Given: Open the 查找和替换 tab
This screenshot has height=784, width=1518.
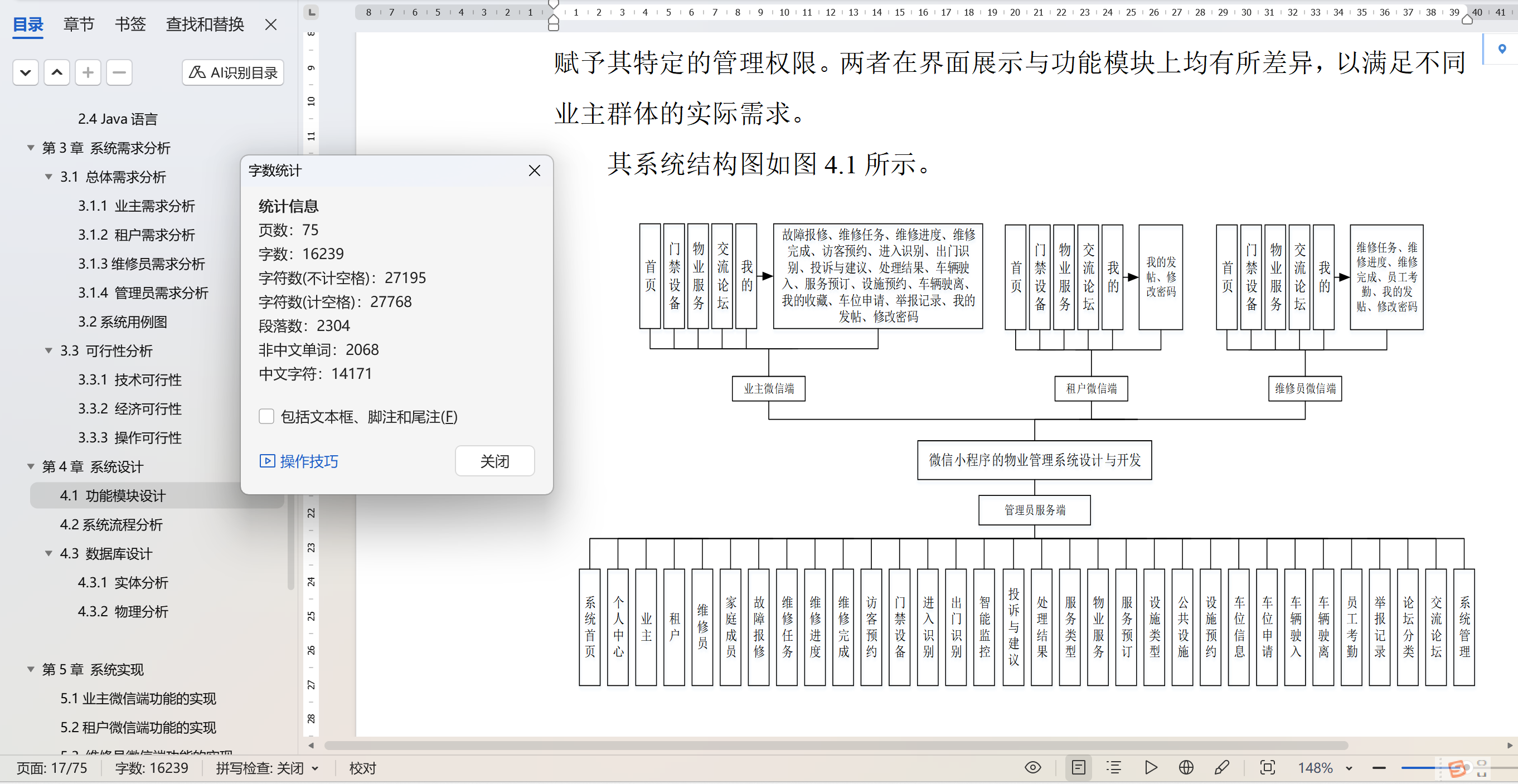Looking at the screenshot, I should [x=205, y=24].
